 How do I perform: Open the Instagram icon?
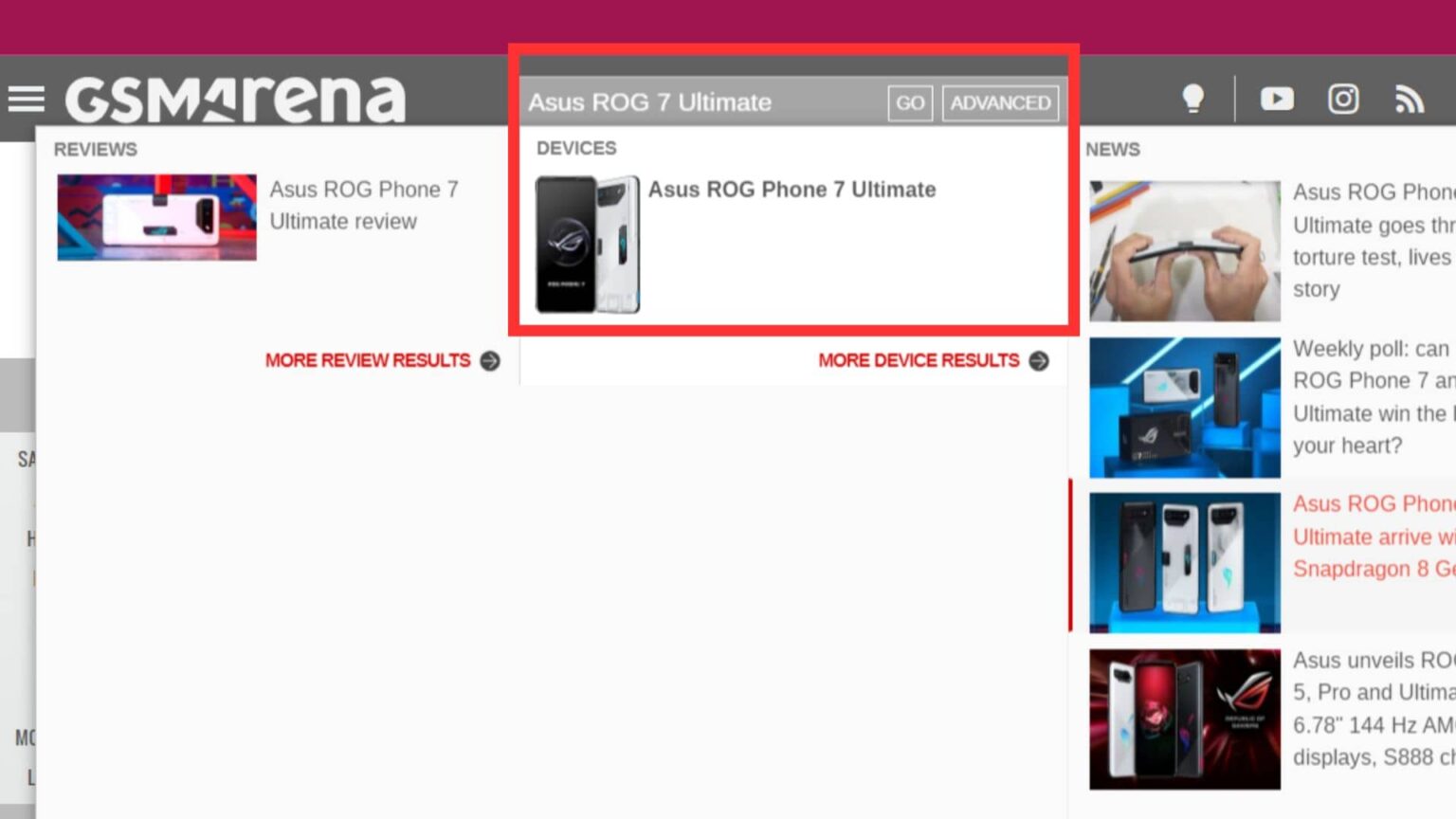tap(1343, 99)
